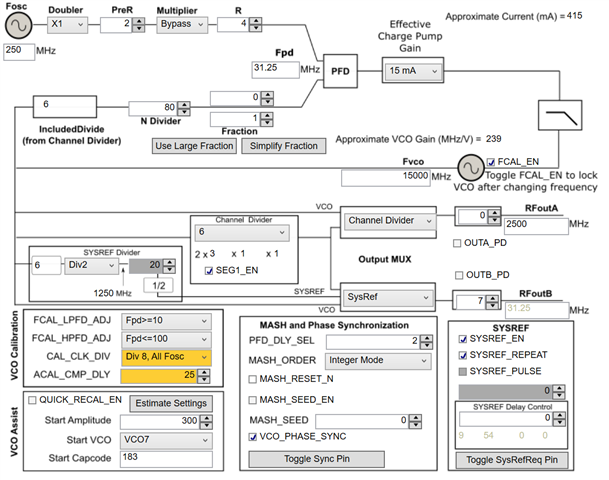Image resolution: width=609 pixels, height=480 pixels.
Task: Click the MASH_SEED value field
Action: (362, 421)
